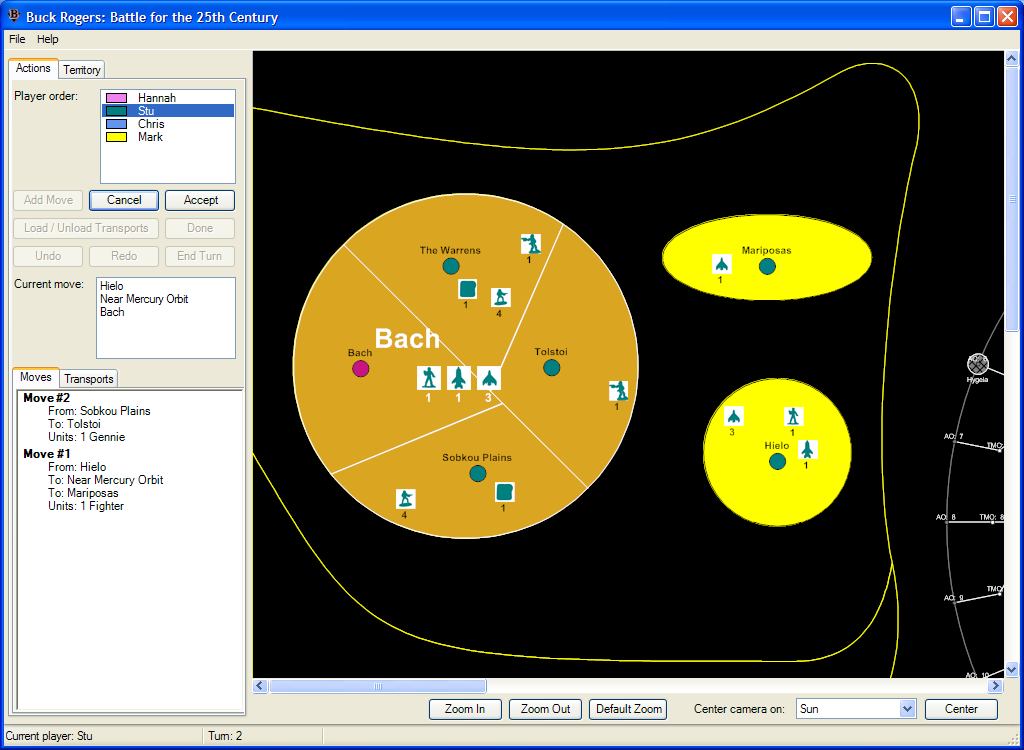Click The Warrens territory marker dot
The width and height of the screenshot is (1024, 750).
(451, 266)
